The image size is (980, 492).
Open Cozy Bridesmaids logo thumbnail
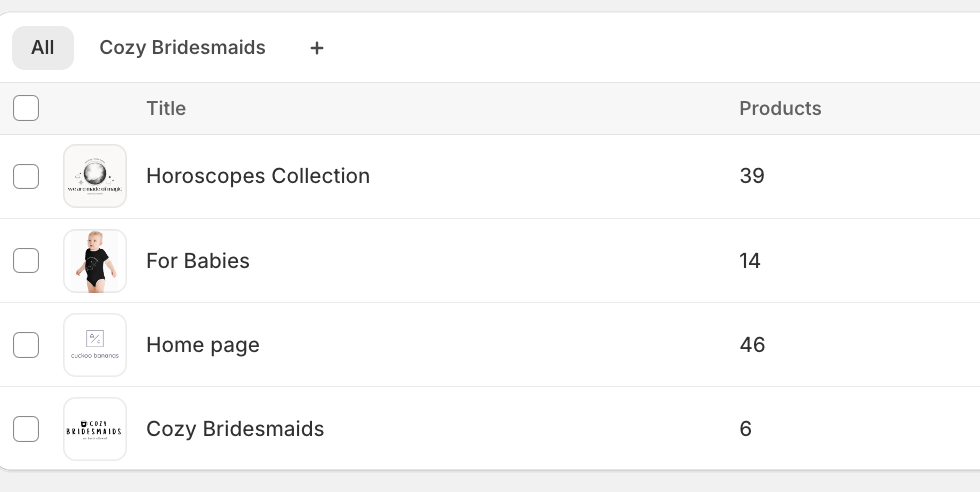tap(95, 429)
